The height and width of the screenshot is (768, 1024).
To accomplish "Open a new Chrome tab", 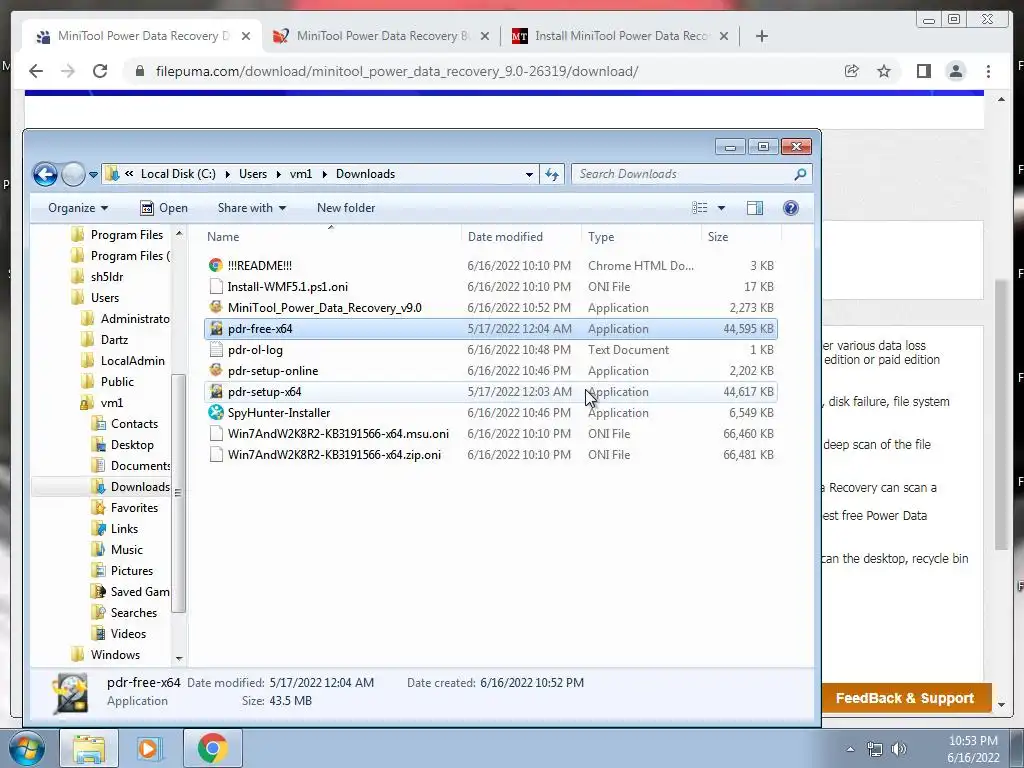I will pyautogui.click(x=761, y=36).
